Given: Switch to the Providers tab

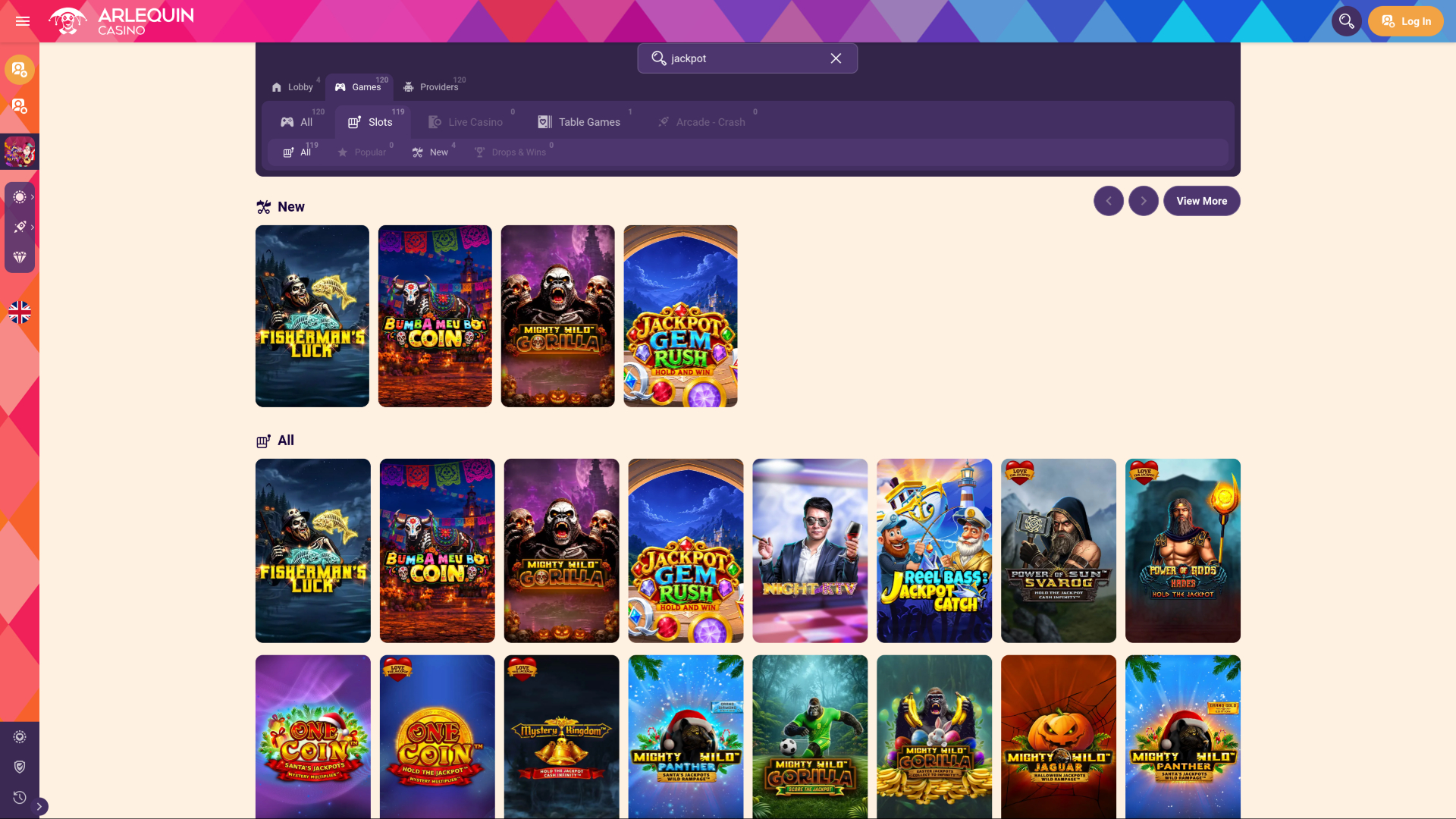Looking at the screenshot, I should 431,86.
